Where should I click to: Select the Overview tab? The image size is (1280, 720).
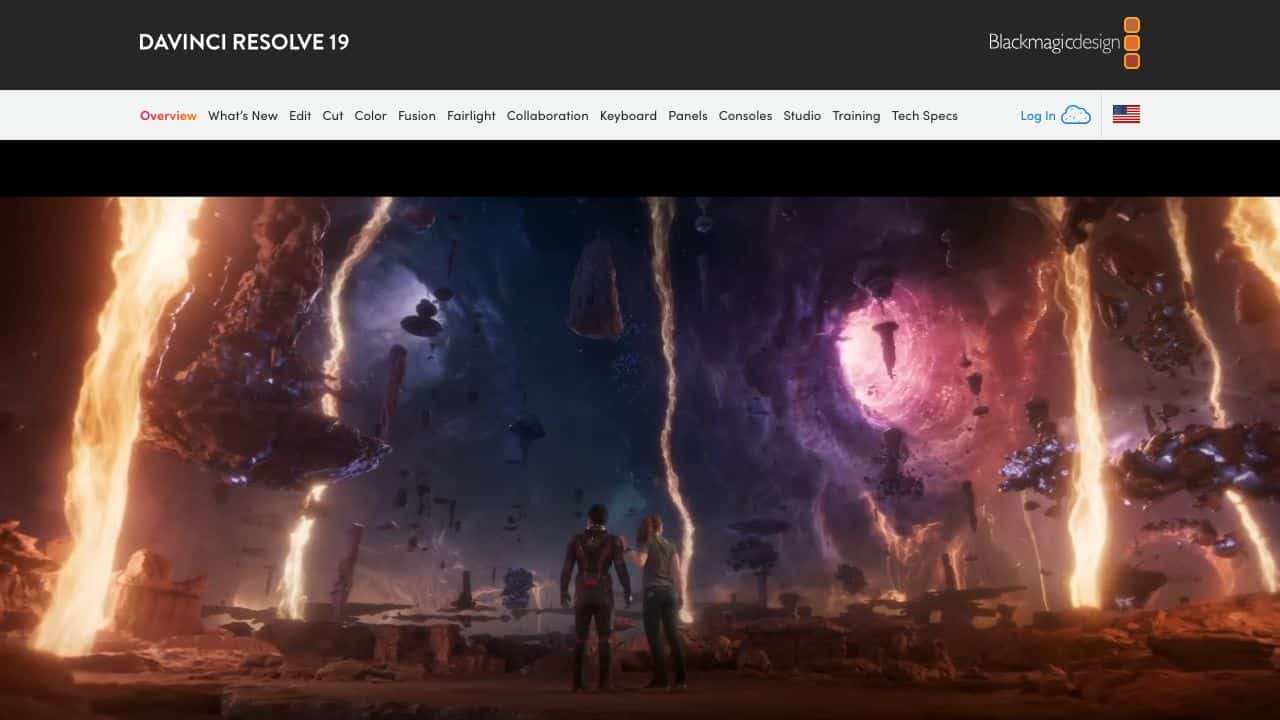[x=168, y=116]
